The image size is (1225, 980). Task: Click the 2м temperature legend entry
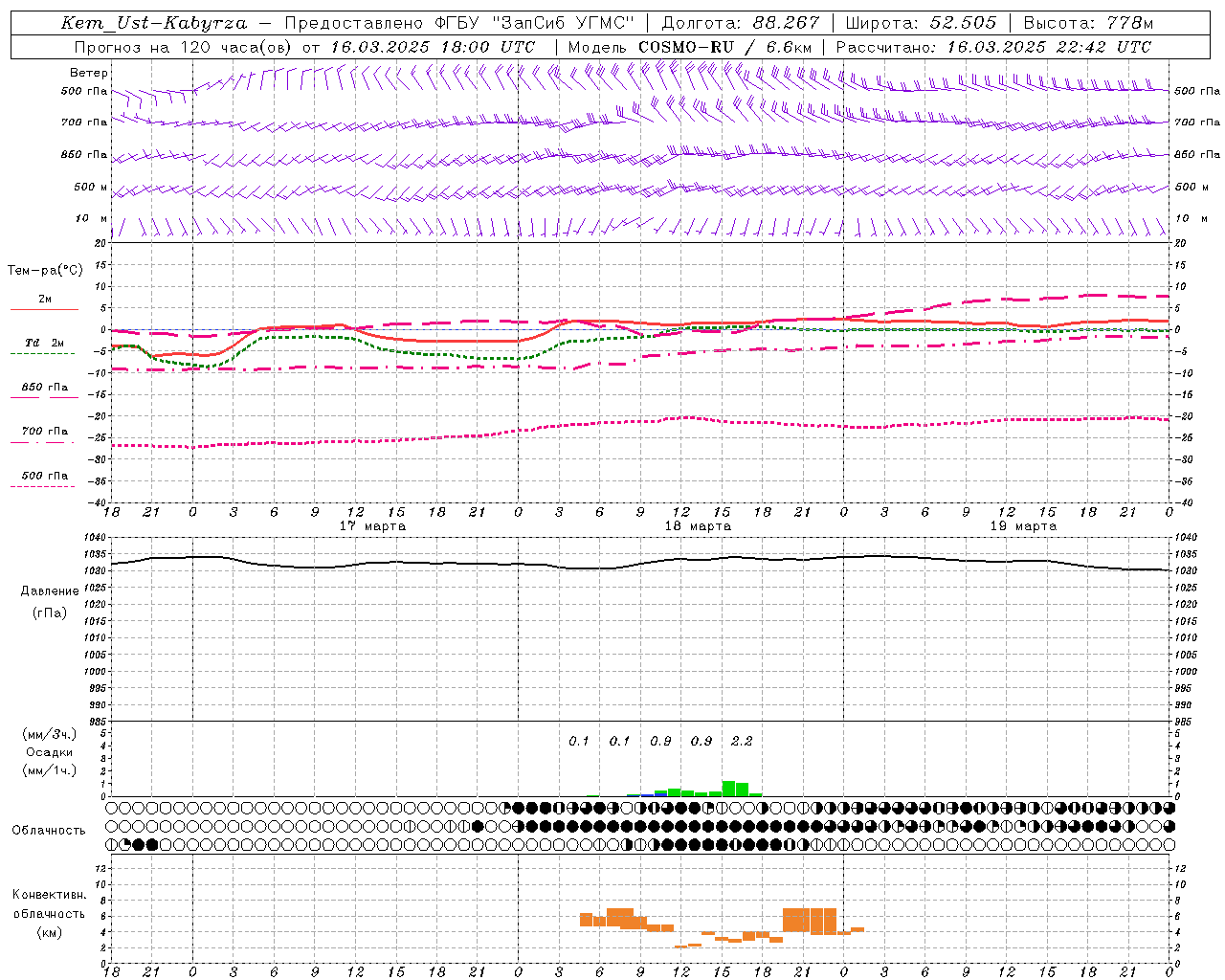click(44, 299)
